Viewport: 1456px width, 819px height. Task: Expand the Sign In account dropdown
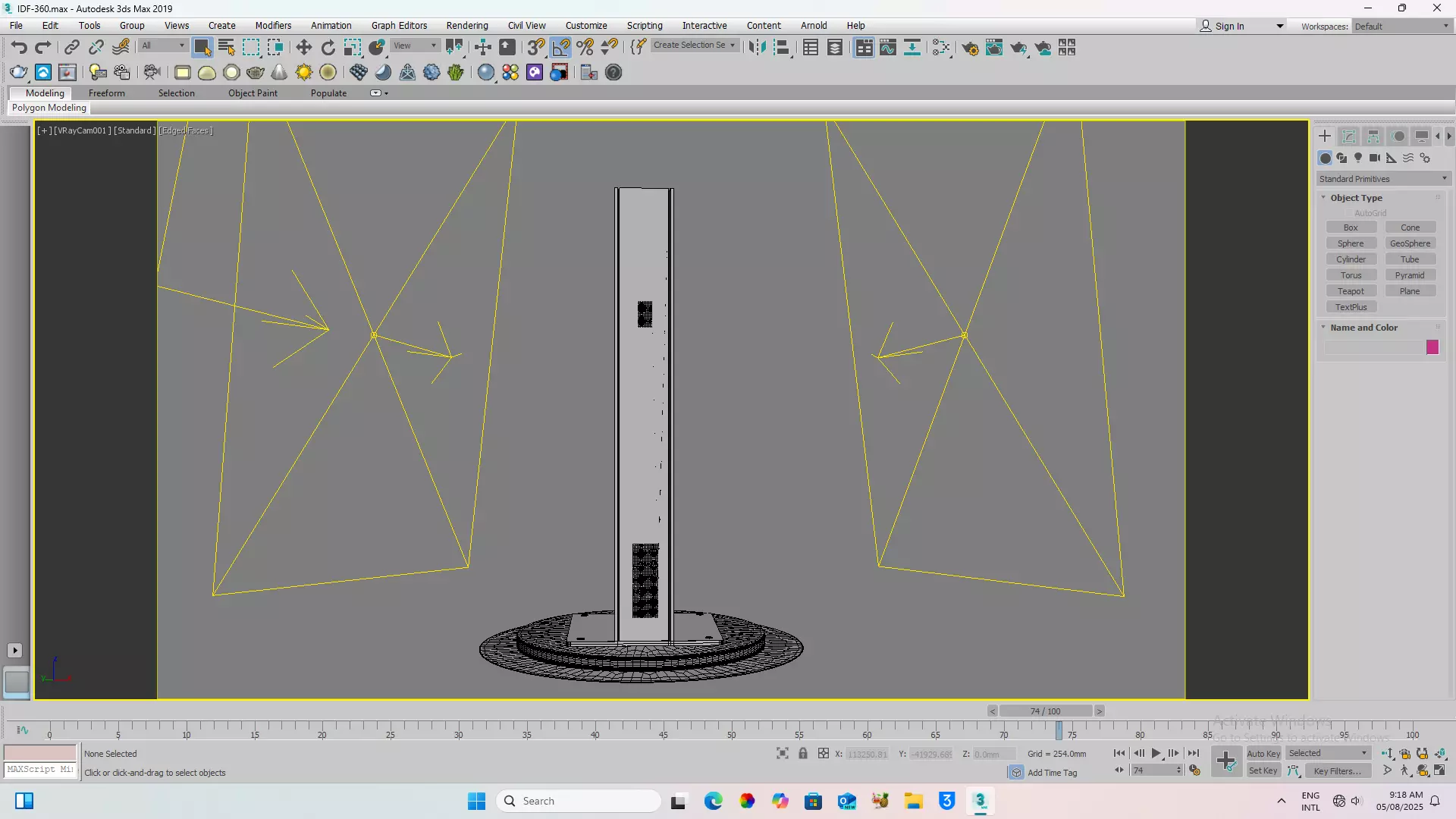1280,27
